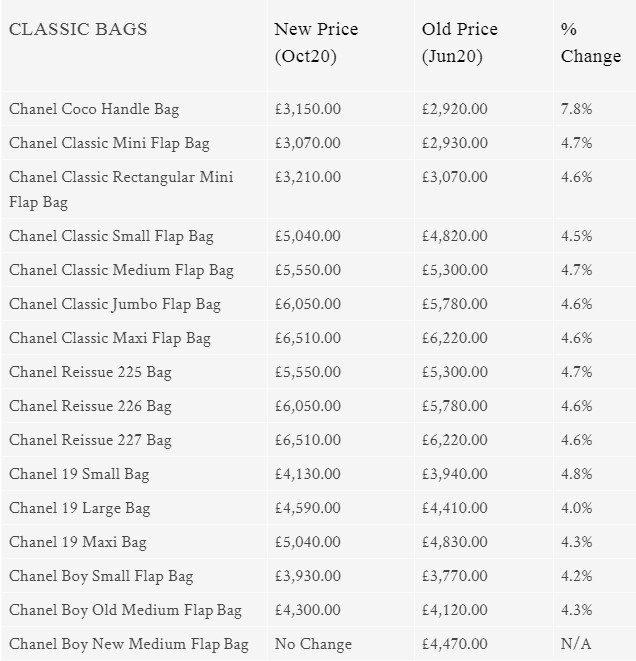Click the "No Change" new price cell
The width and height of the screenshot is (636, 661).
313,644
